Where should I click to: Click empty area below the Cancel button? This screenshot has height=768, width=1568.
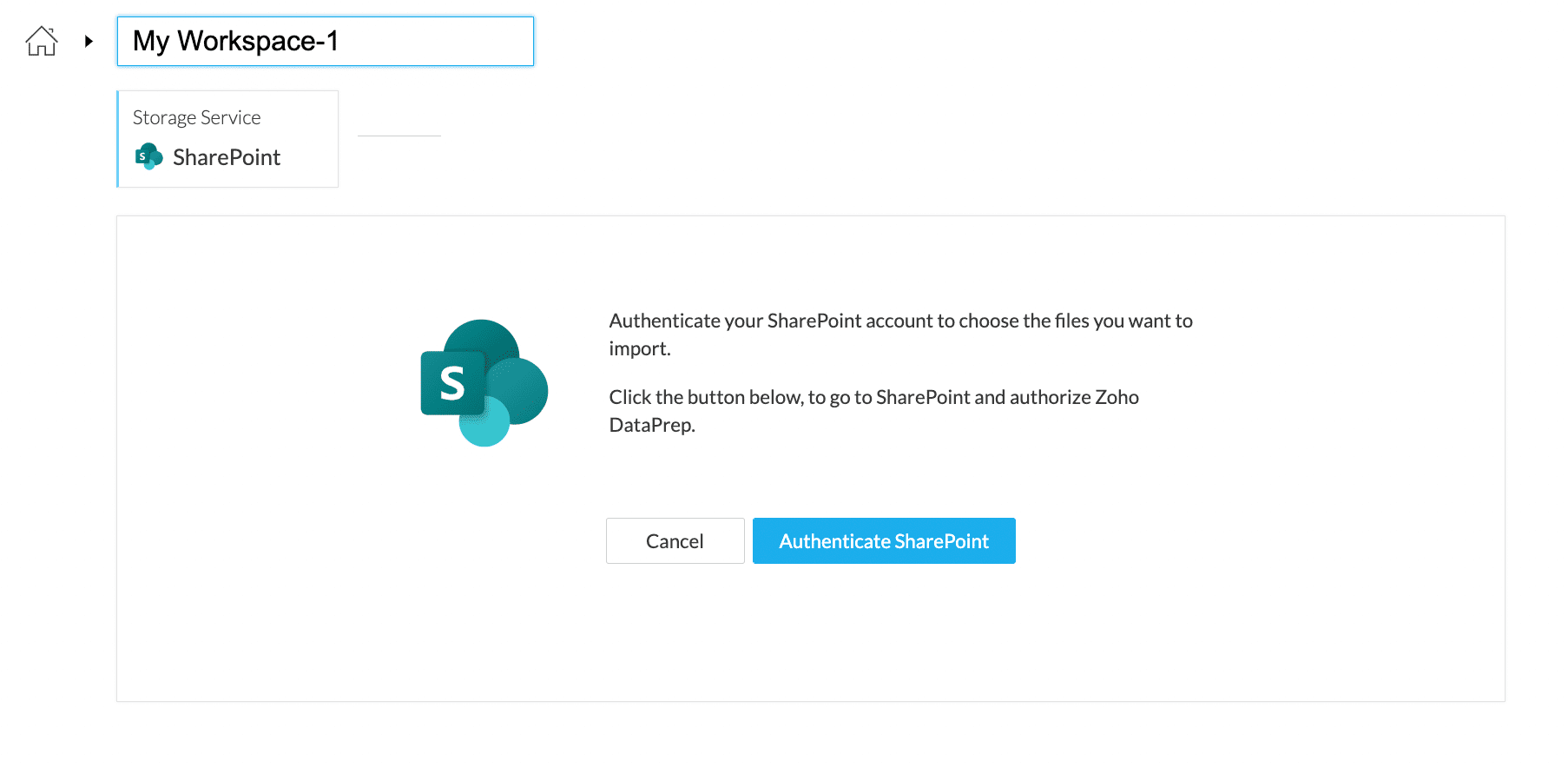(x=675, y=626)
